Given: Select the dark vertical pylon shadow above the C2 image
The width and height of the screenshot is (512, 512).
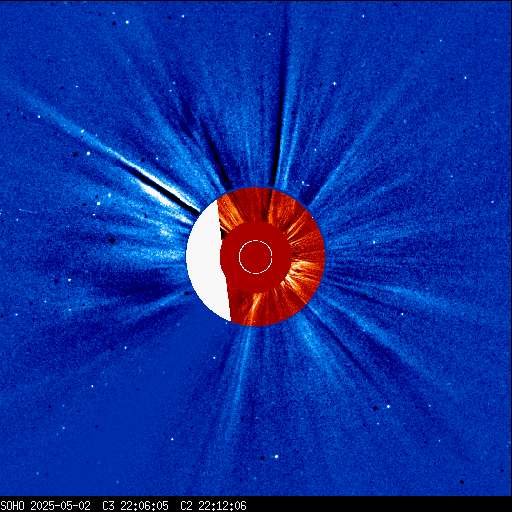Looking at the screenshot, I should [x=279, y=100].
